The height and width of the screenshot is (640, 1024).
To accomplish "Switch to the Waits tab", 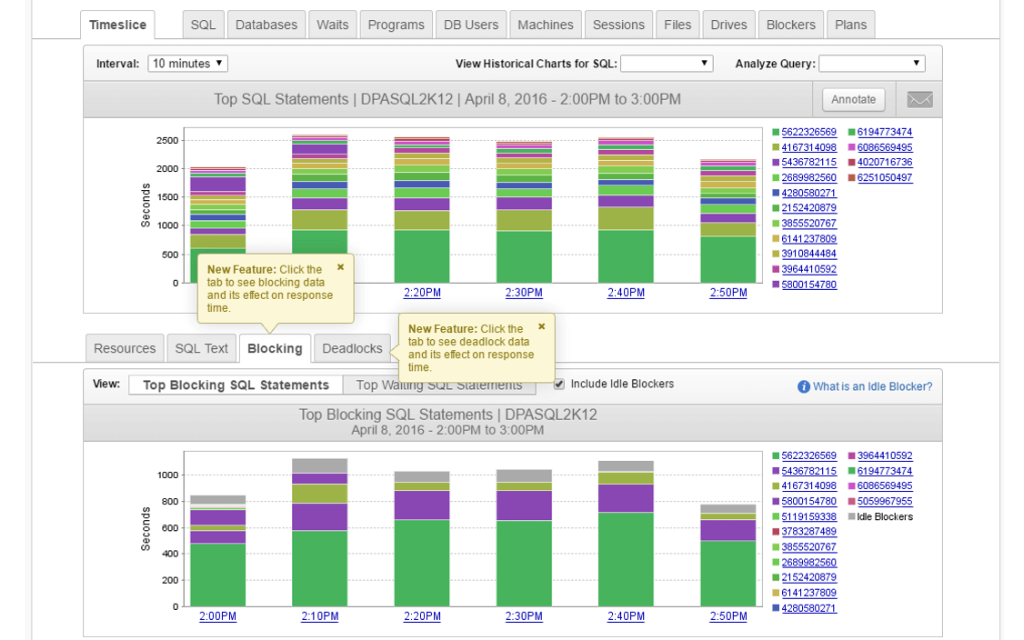I will click(332, 25).
